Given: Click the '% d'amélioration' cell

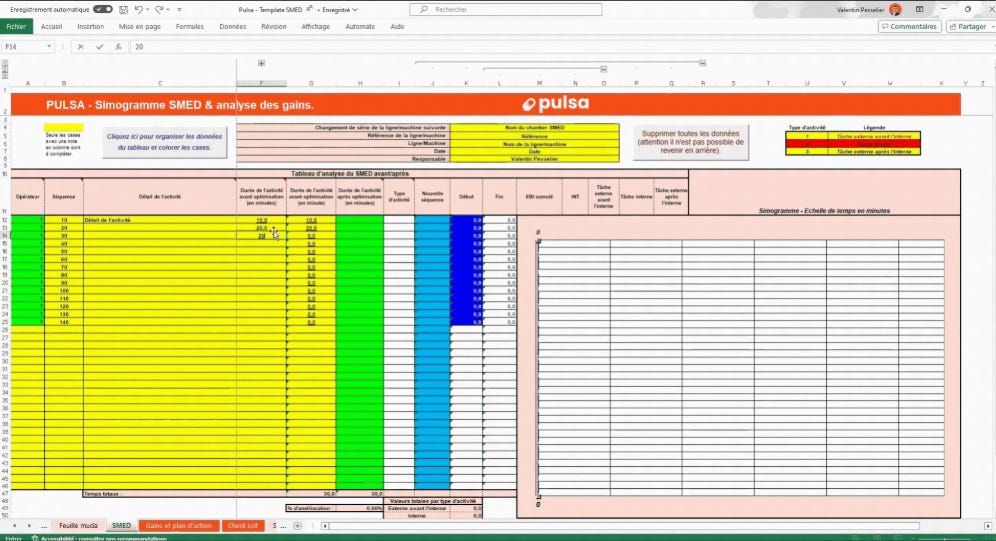Looking at the screenshot, I should [x=311, y=508].
